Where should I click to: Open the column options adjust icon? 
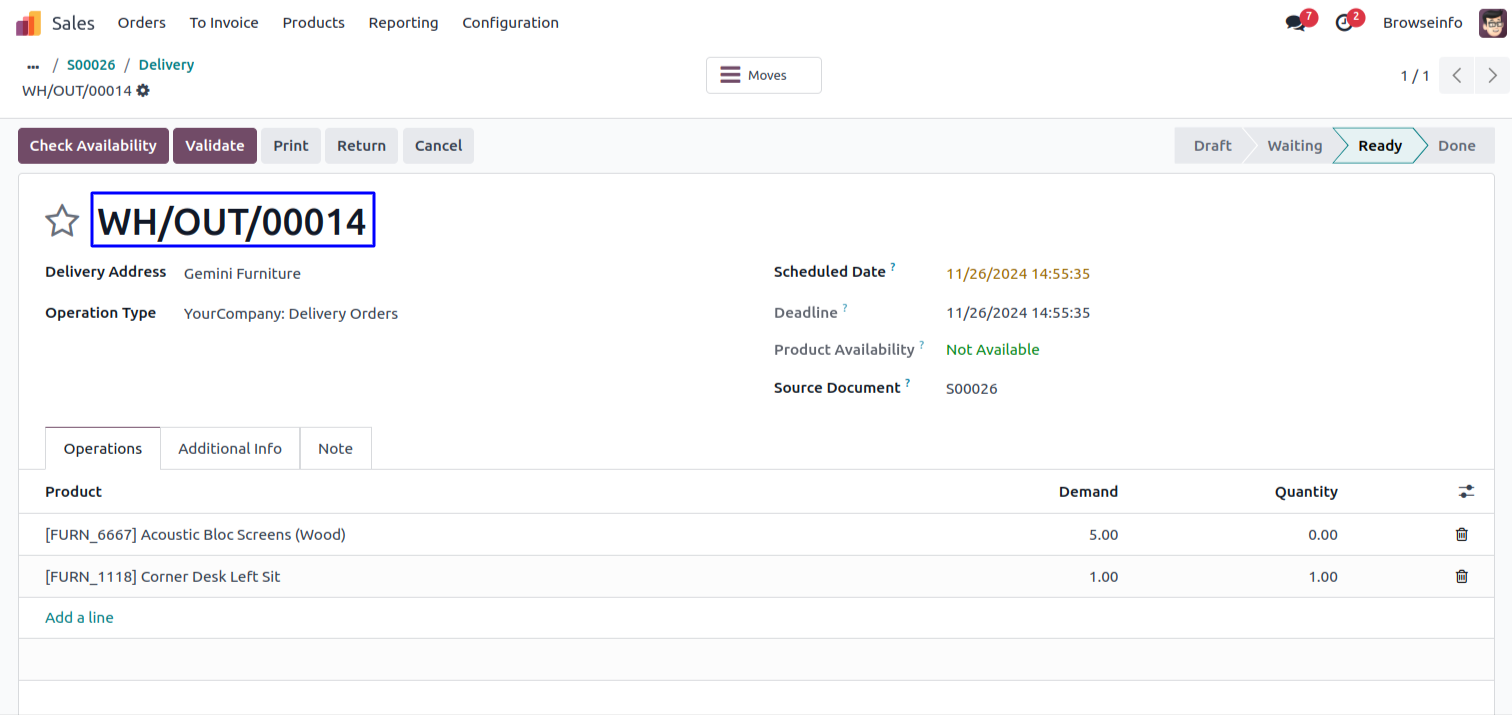pos(1465,492)
